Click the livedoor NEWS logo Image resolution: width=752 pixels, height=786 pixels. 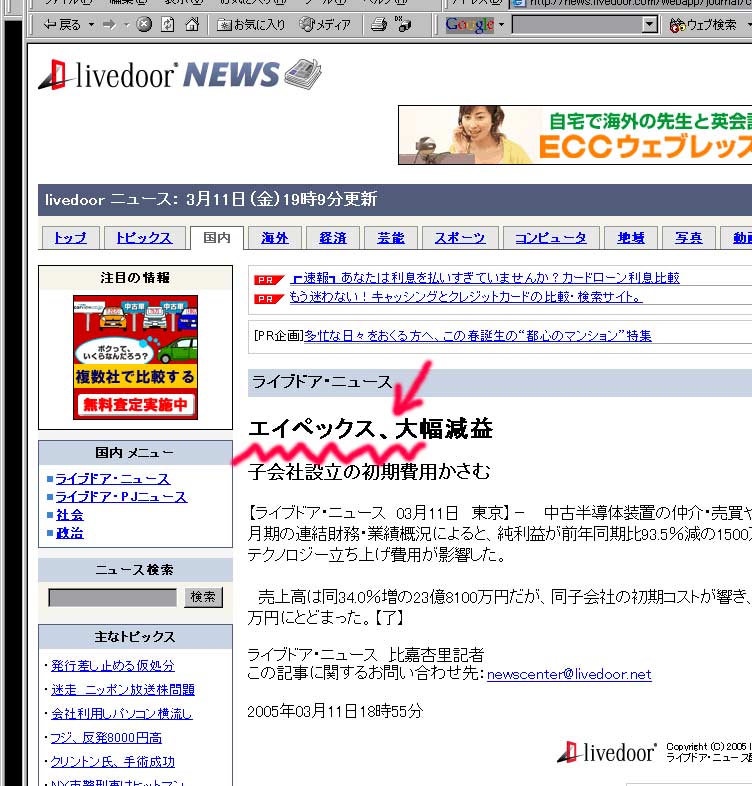click(179, 75)
